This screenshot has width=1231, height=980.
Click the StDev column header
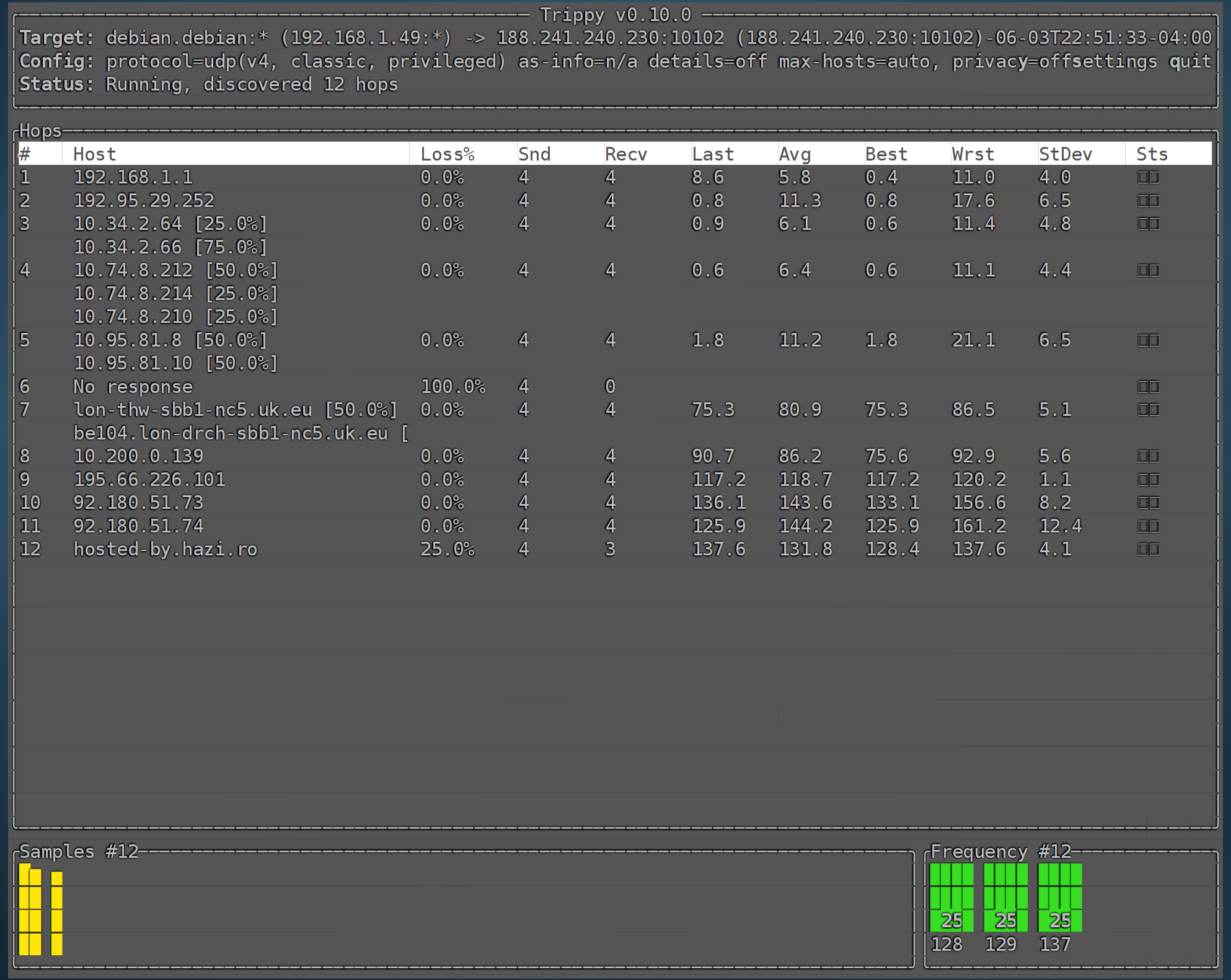pyautogui.click(x=1065, y=154)
